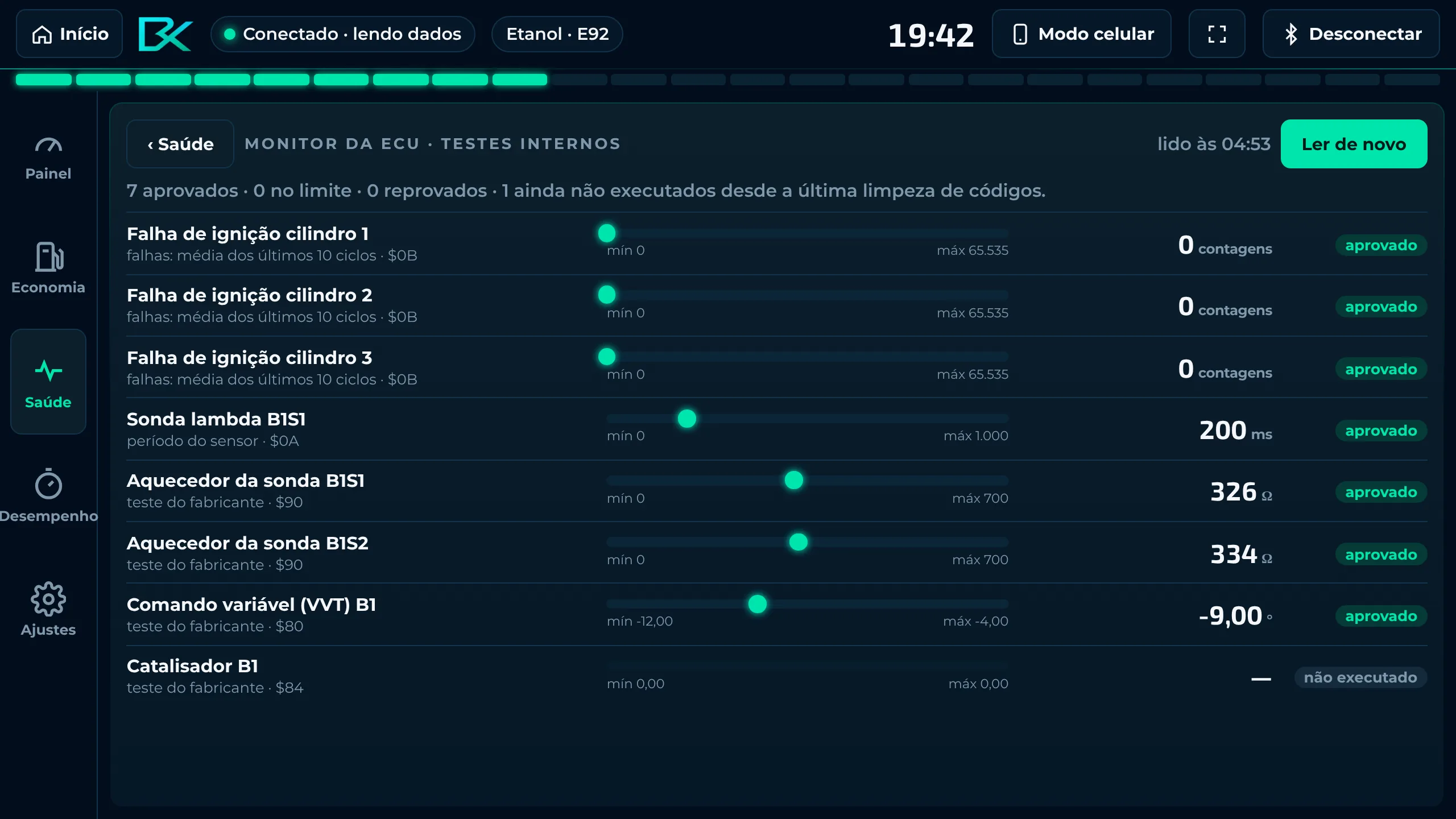Click the -9,00 ° value
The width and height of the screenshot is (1456, 819).
coord(1235,616)
